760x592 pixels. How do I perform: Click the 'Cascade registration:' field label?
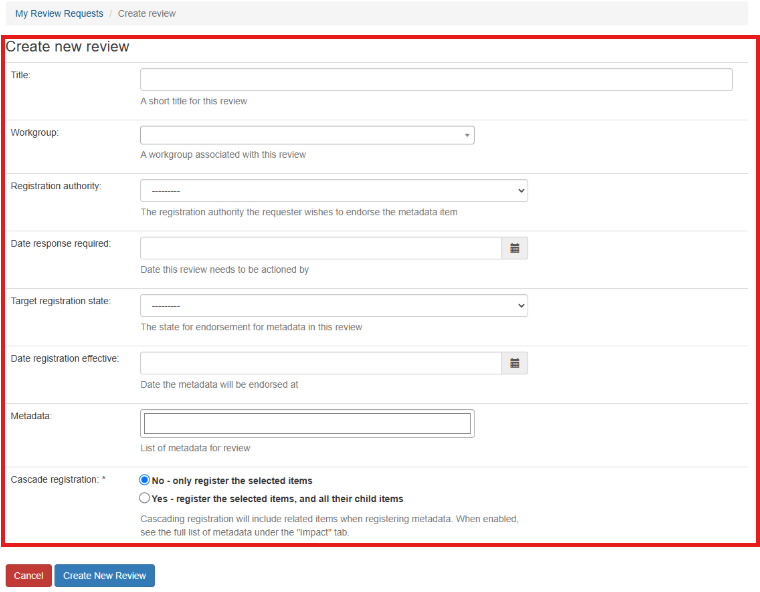[x=58, y=480]
